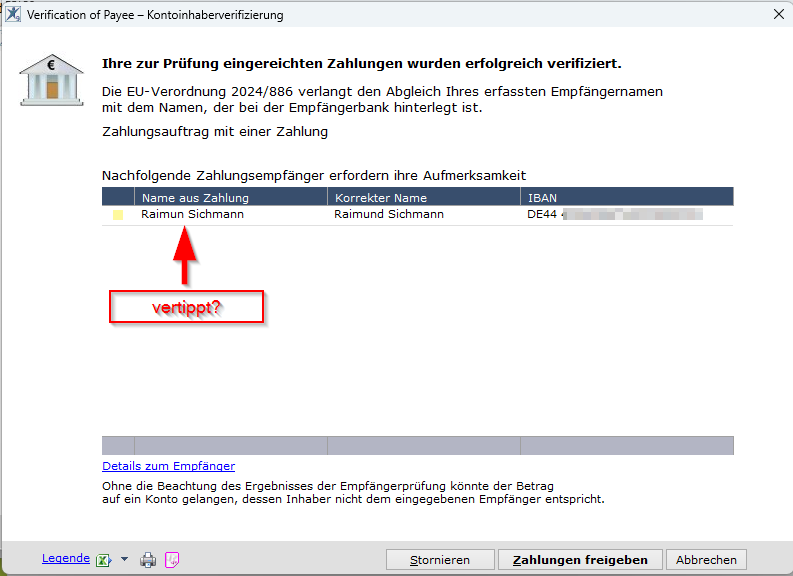This screenshot has height=576, width=793.
Task: Click the Zahlungen freigeben button
Action: (x=580, y=560)
